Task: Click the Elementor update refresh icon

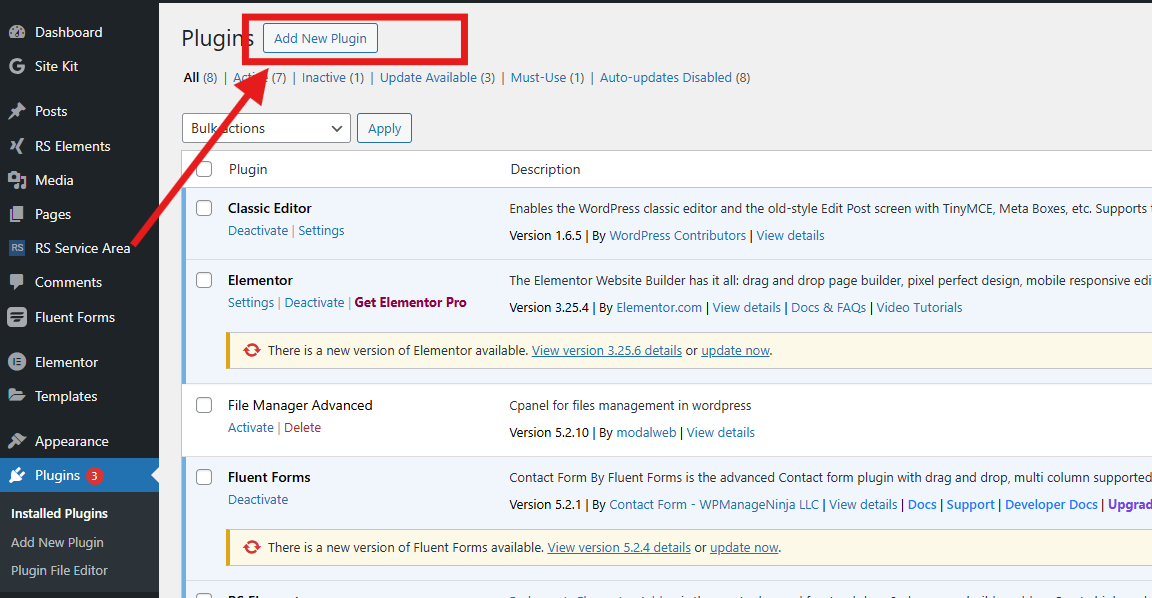Action: click(251, 350)
